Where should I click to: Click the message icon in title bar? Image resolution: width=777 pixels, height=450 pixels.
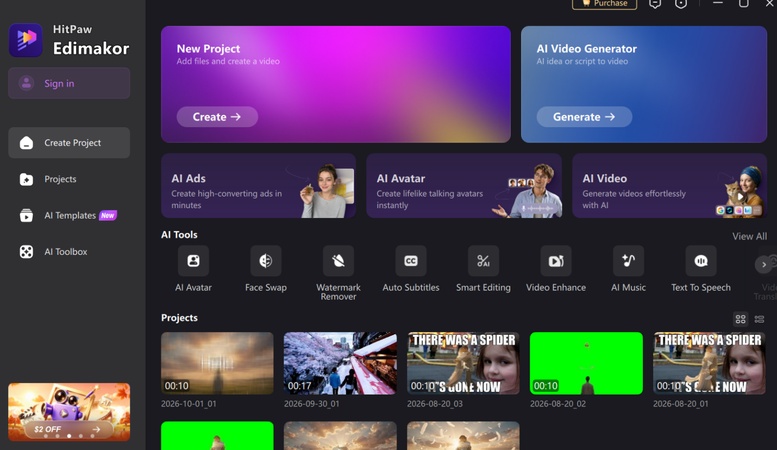tap(655, 3)
